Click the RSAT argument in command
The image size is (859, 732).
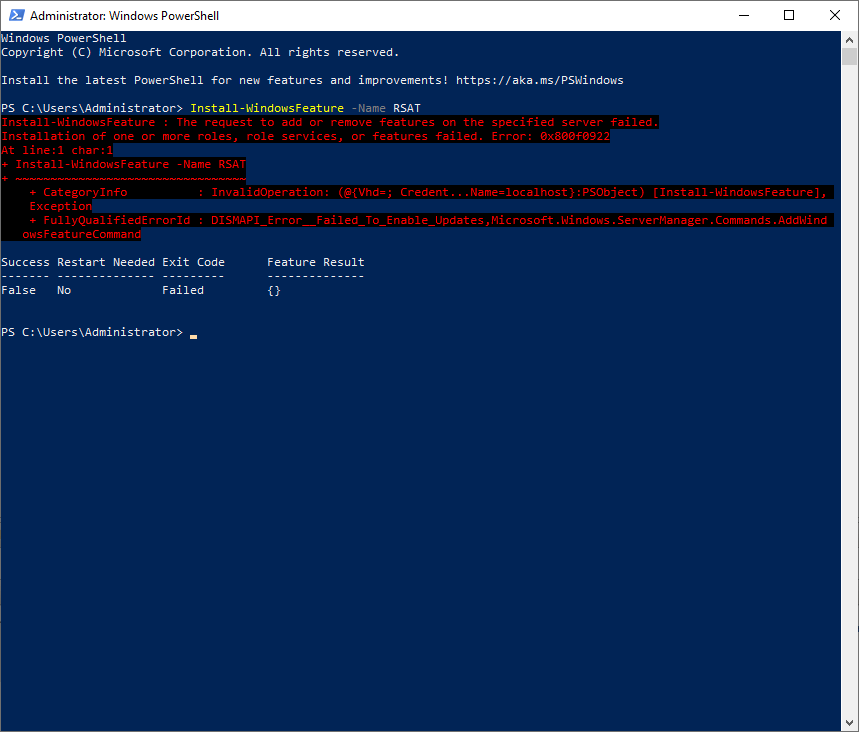[406, 108]
